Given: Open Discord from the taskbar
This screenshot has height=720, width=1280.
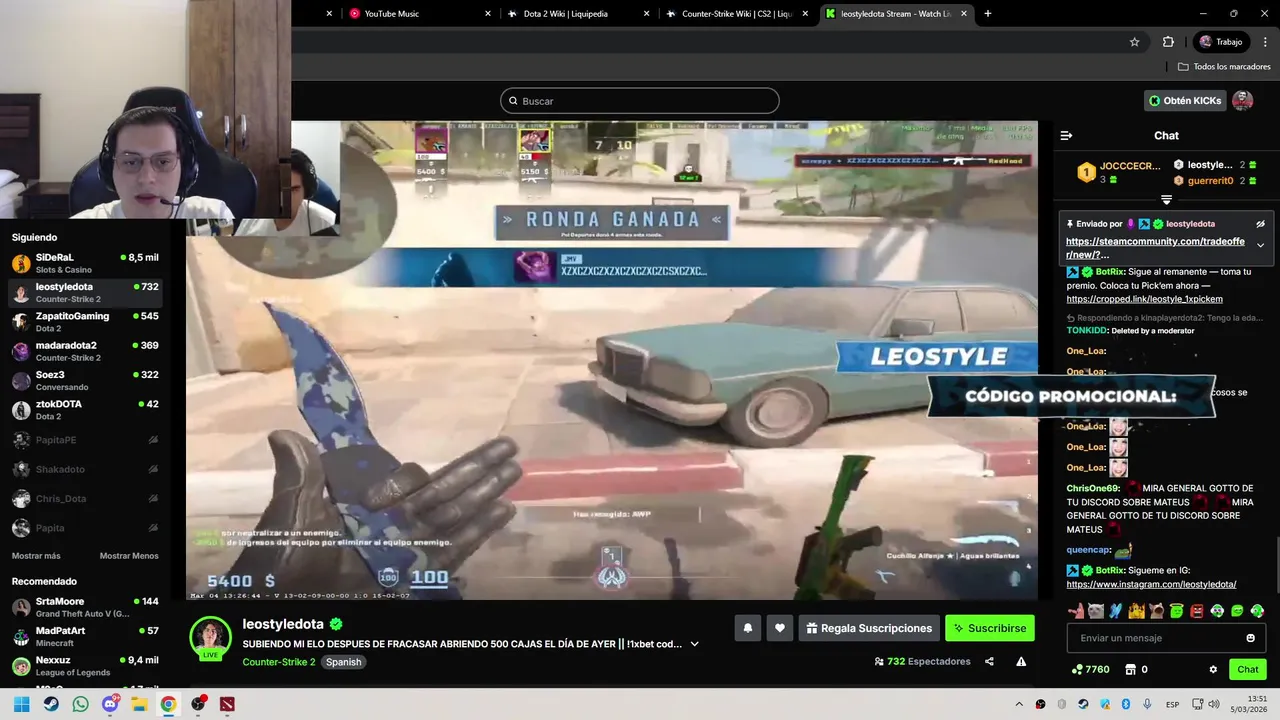Looking at the screenshot, I should [x=110, y=704].
